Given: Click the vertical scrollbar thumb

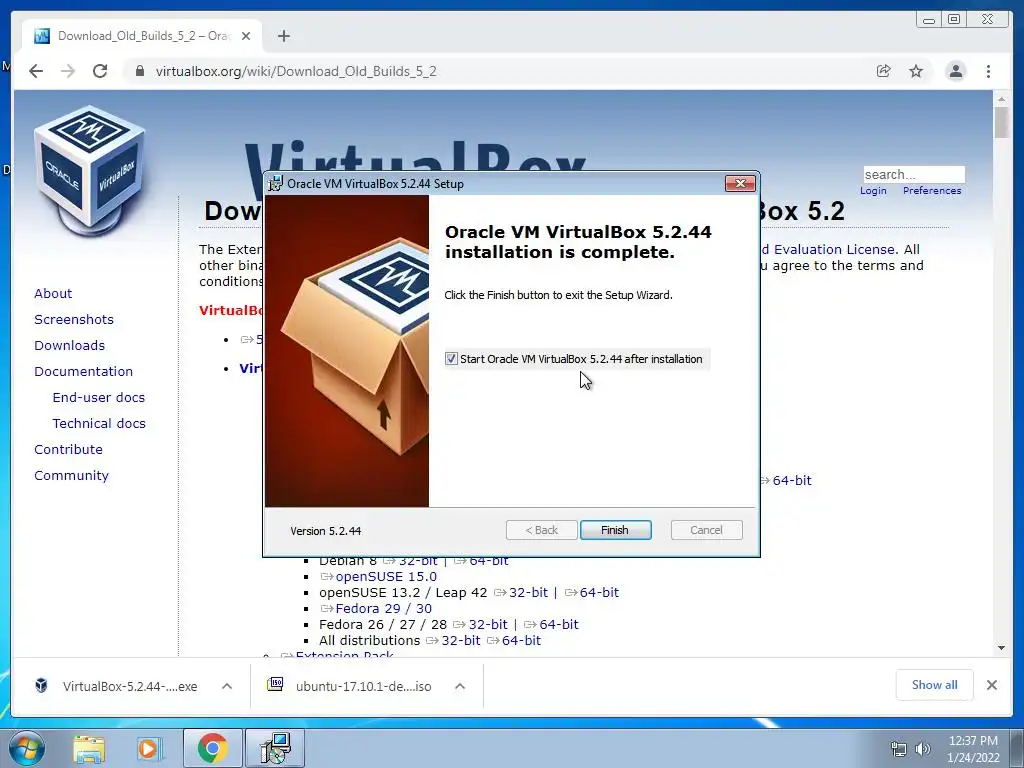Looking at the screenshot, I should coord(1001,122).
